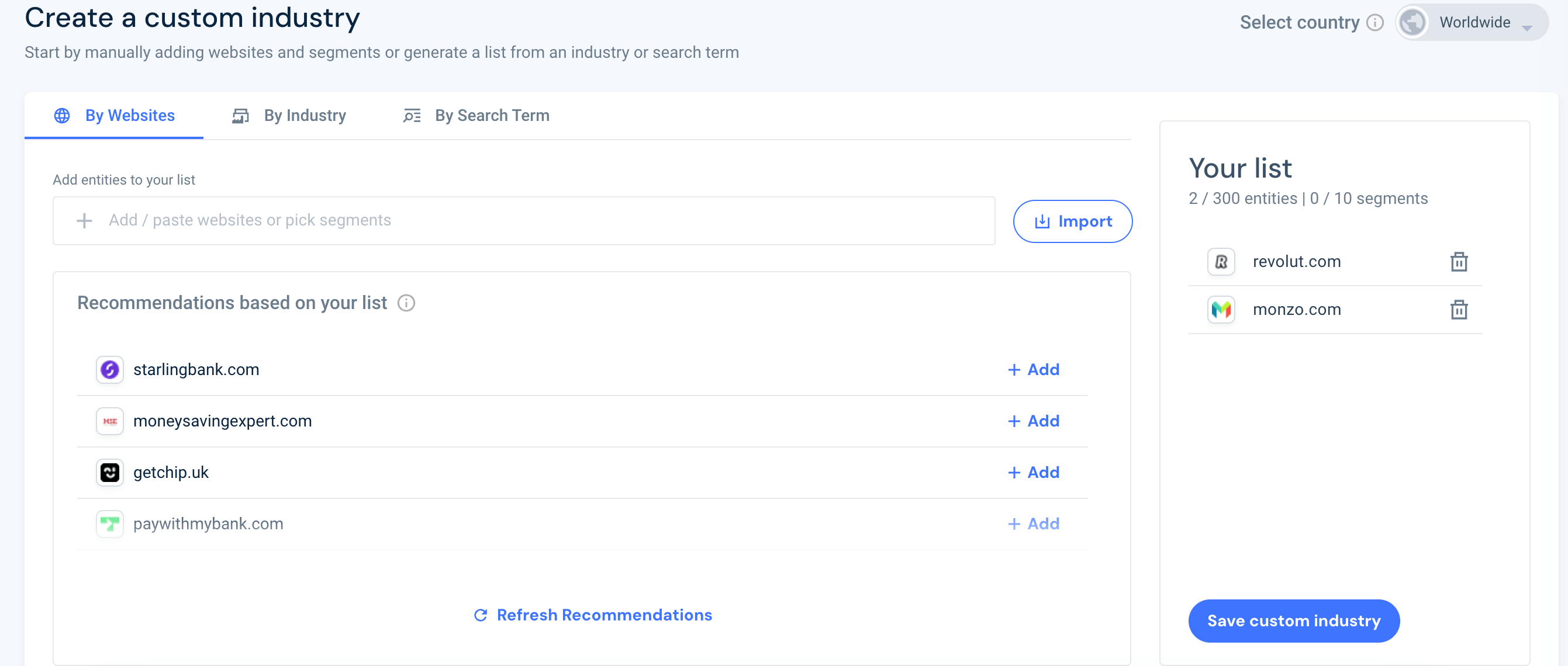Click the Monzo logo in Your list
The image size is (1568, 666).
1221,309
